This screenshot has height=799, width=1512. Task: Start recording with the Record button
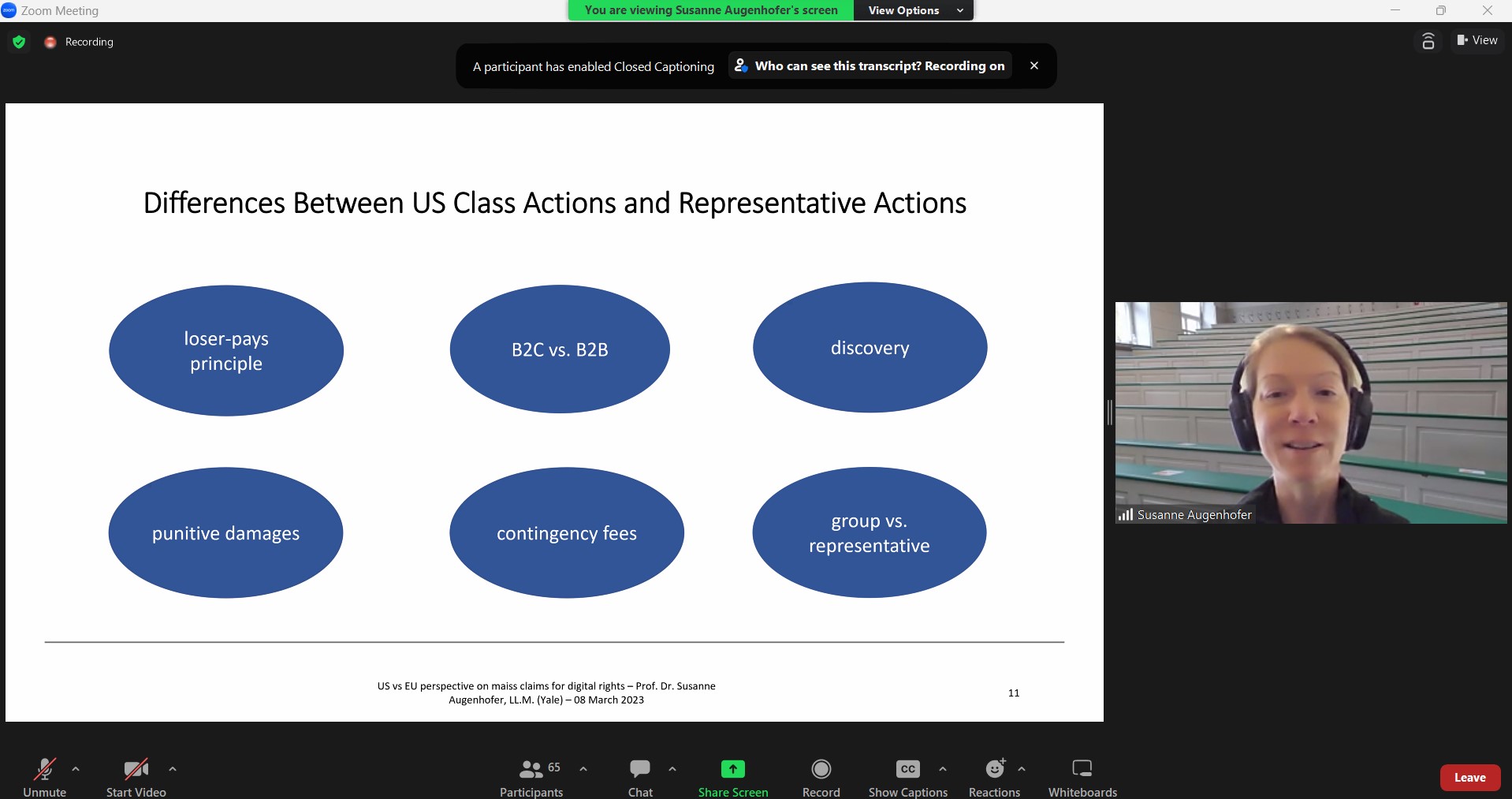point(821,777)
